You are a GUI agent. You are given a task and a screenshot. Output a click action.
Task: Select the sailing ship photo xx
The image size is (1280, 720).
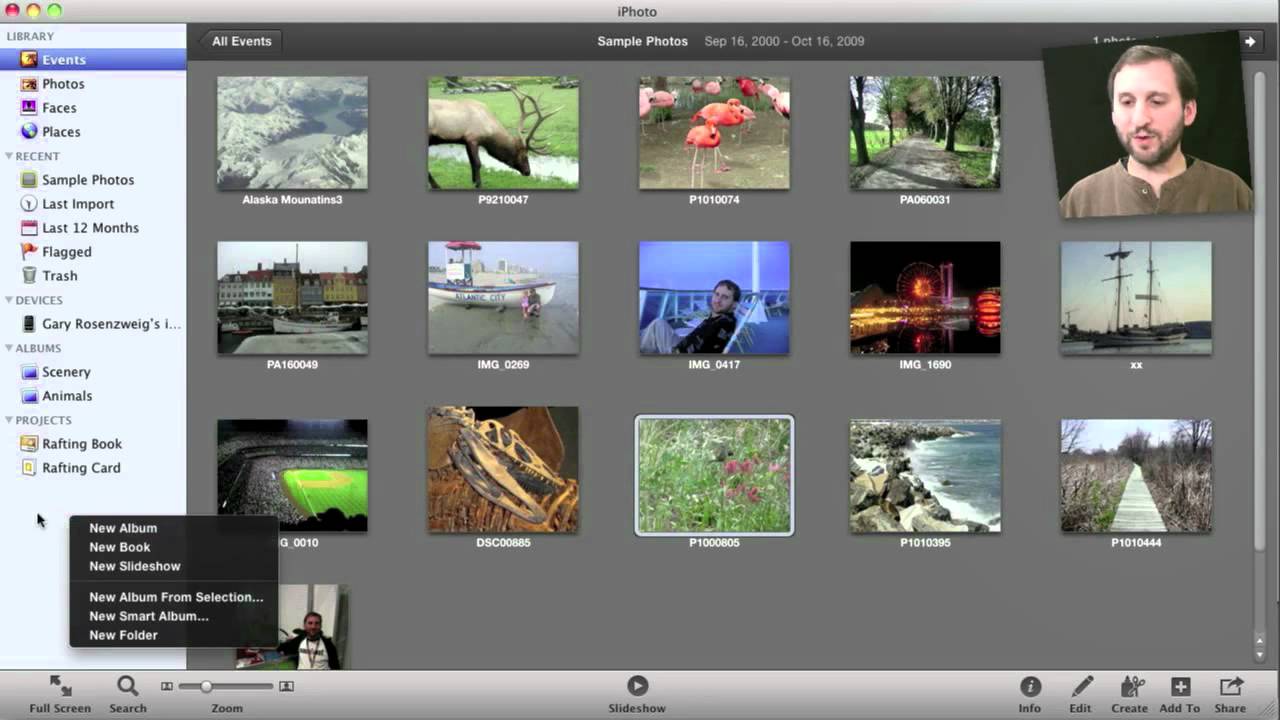[1136, 298]
